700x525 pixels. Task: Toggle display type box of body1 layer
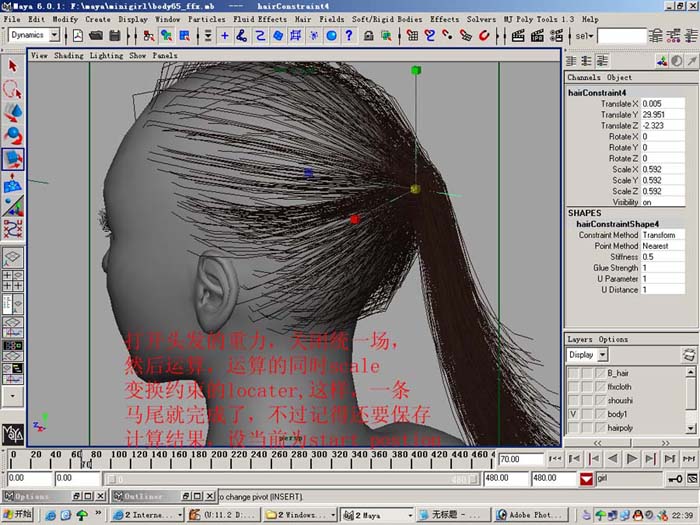pyautogui.click(x=587, y=414)
